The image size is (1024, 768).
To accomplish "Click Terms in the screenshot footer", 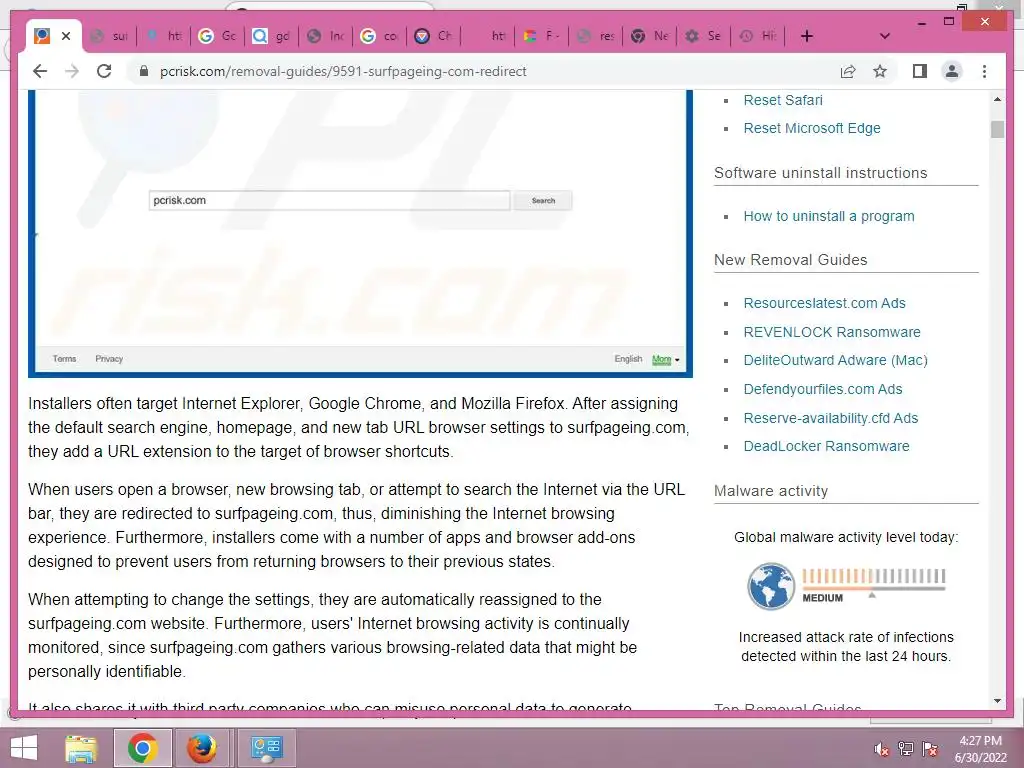I will pos(65,359).
